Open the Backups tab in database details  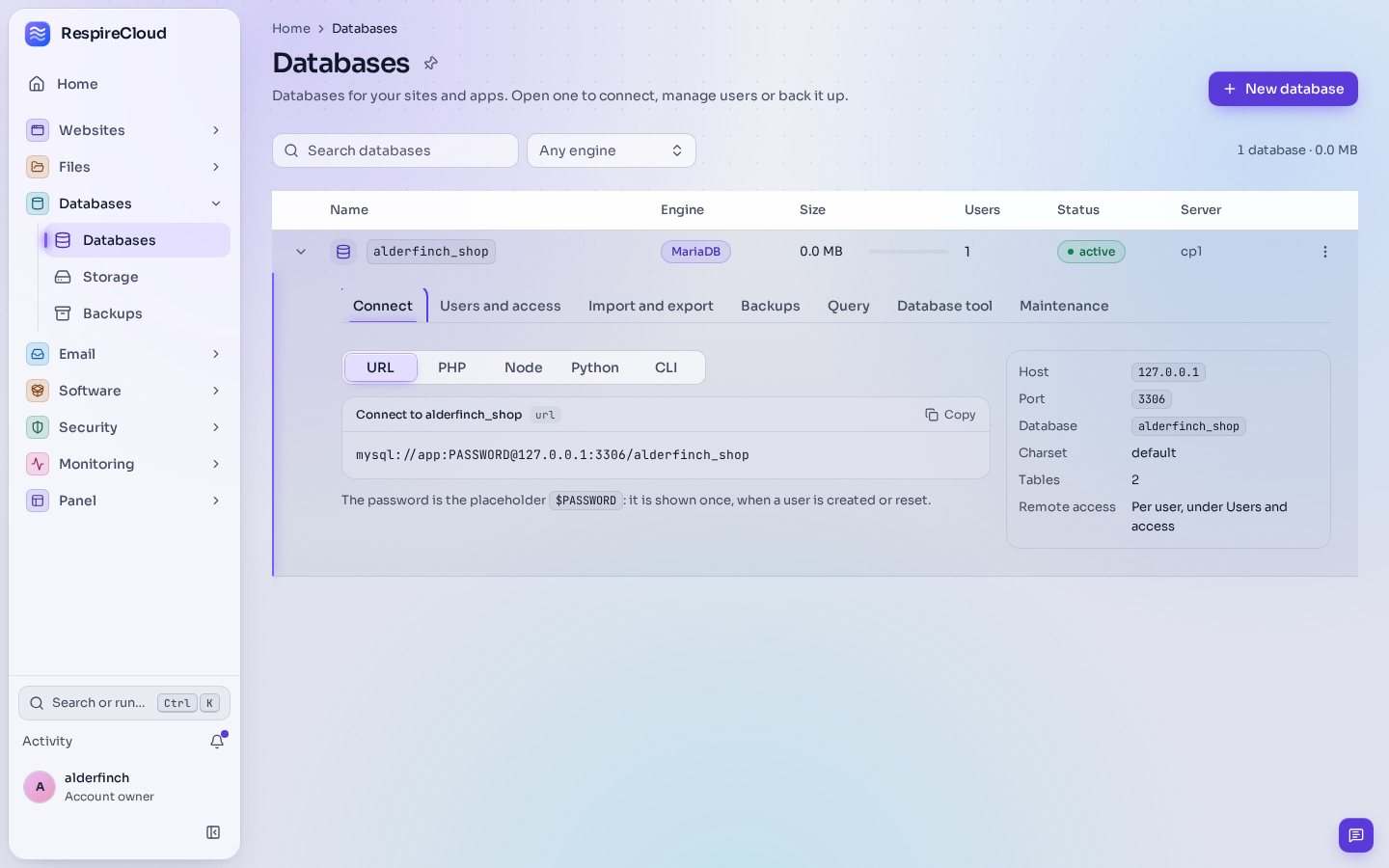(771, 306)
